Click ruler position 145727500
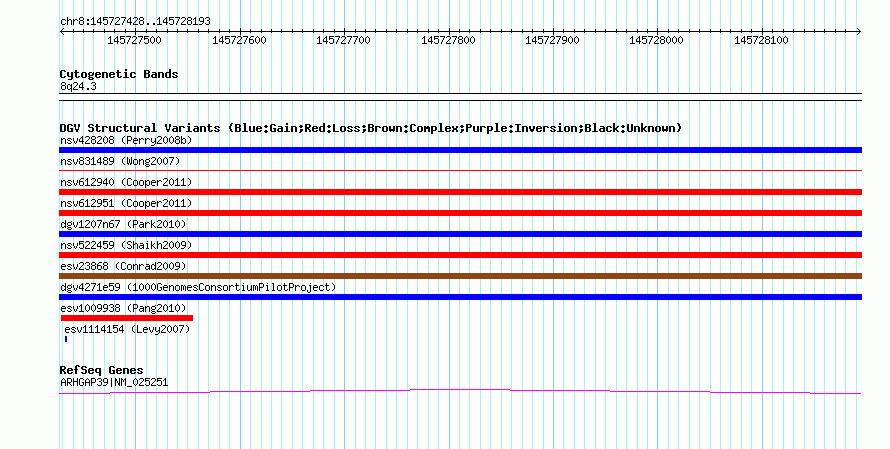Image resolution: width=890 pixels, height=449 pixels. coord(135,40)
